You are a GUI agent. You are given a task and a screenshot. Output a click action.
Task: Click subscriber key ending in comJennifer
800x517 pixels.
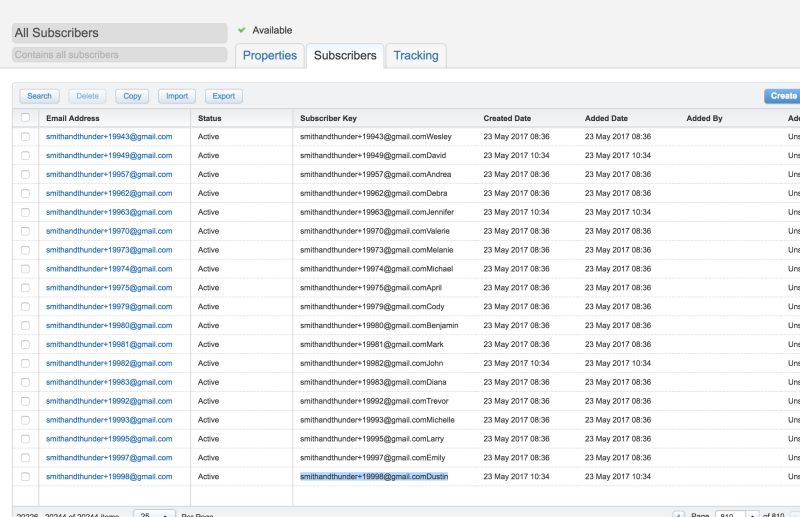point(377,212)
